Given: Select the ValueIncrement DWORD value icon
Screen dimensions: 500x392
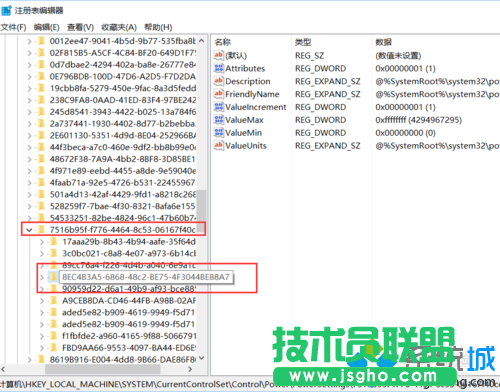Looking at the screenshot, I should [x=219, y=107].
